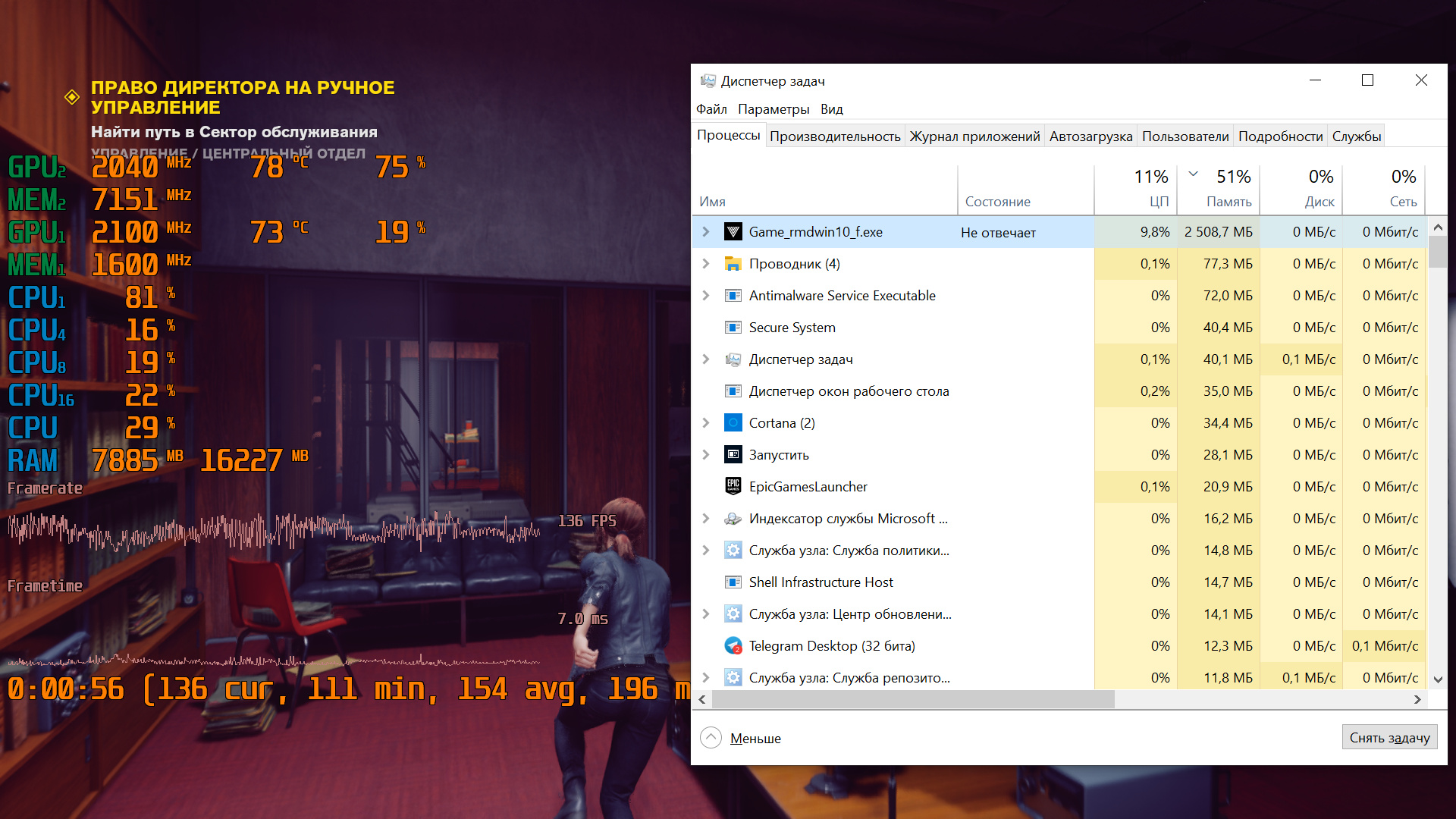Image resolution: width=1456 pixels, height=819 pixels.
Task: Click the Запустить process icon
Action: click(x=733, y=455)
